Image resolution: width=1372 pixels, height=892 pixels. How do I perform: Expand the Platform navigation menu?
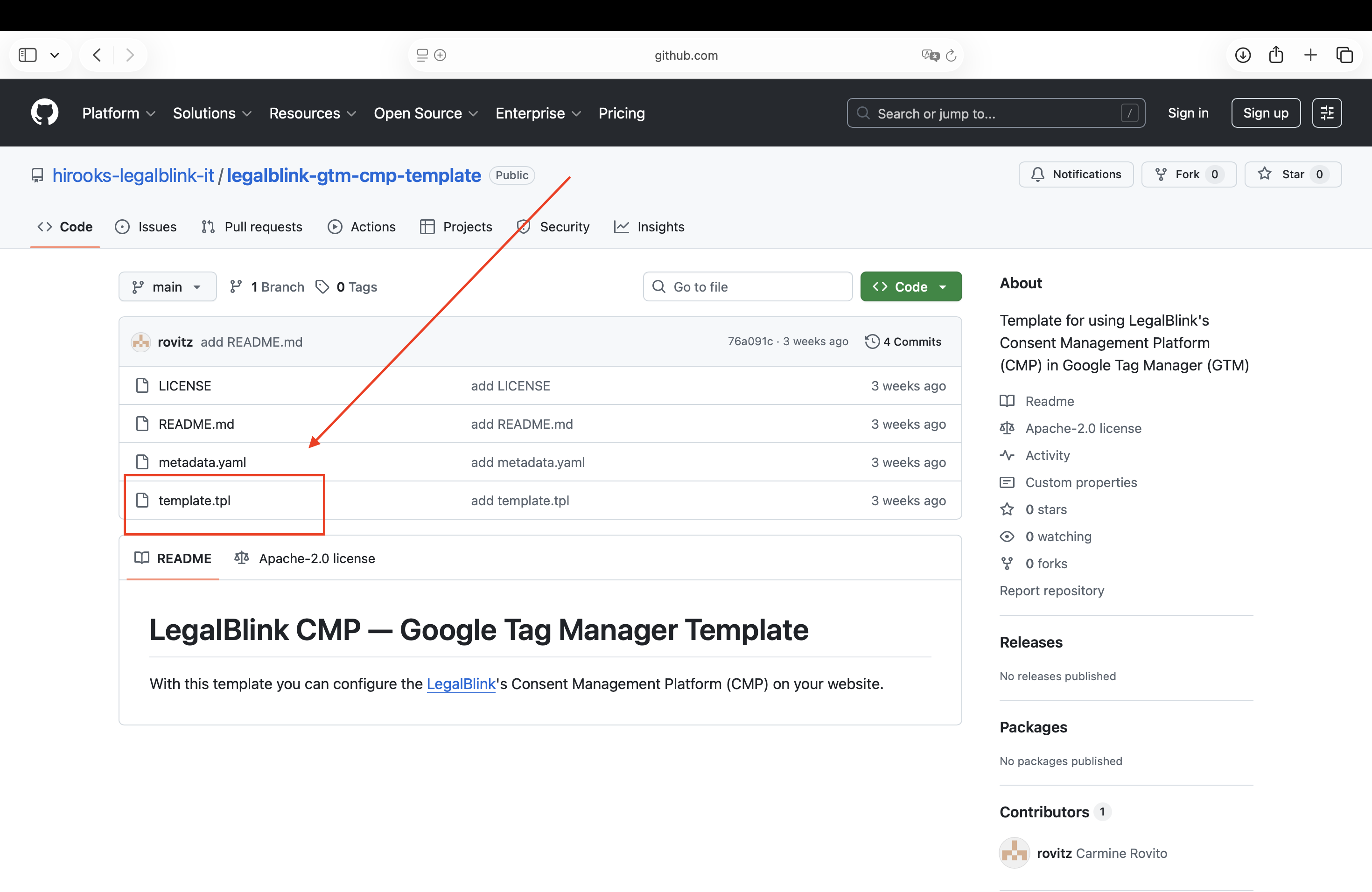118,113
